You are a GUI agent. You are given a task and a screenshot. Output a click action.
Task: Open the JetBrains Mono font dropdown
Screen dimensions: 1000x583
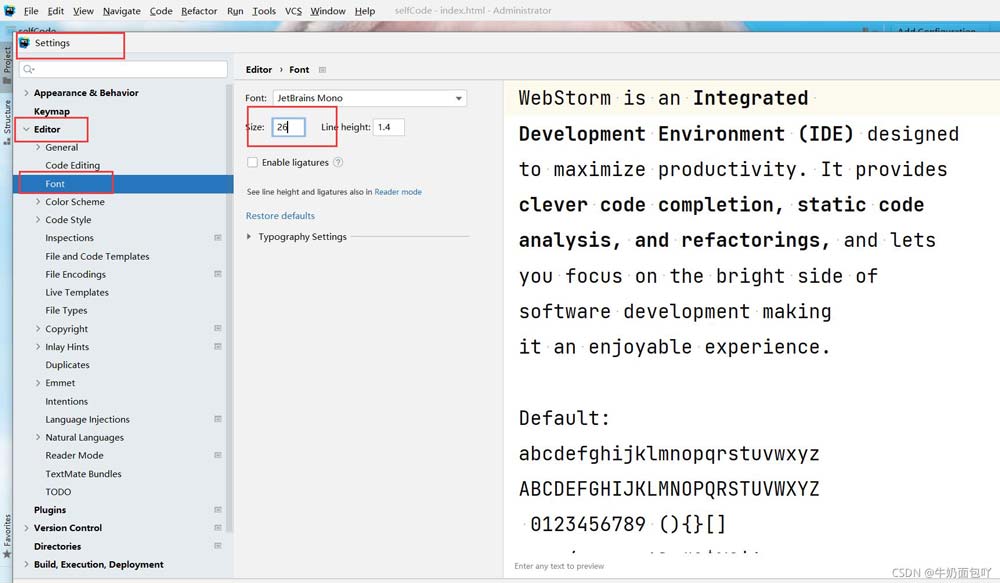(458, 98)
